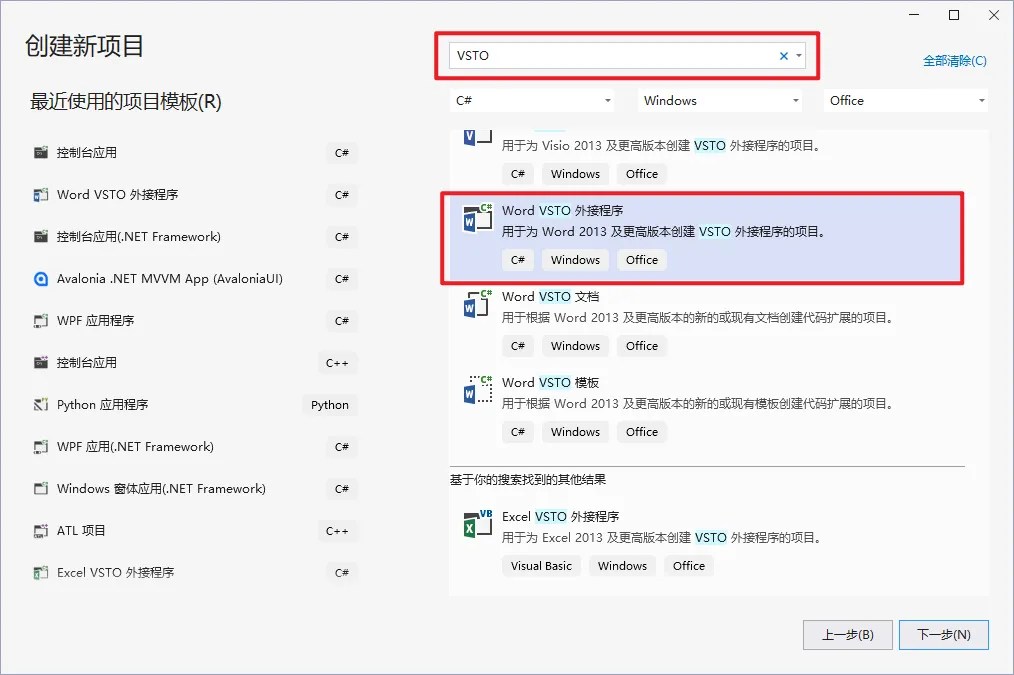The image size is (1014, 675).
Task: Click the 下一步(N) button
Action: coord(944,635)
